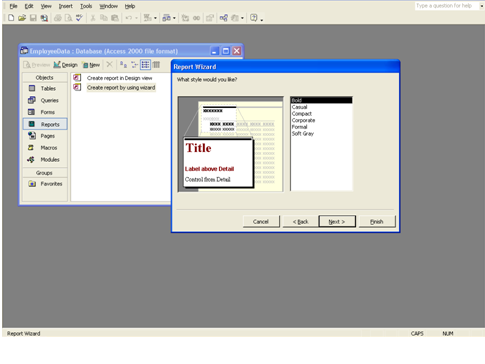This screenshot has height=364, width=485.
Task: Open the Window menu
Action: coord(108,6)
